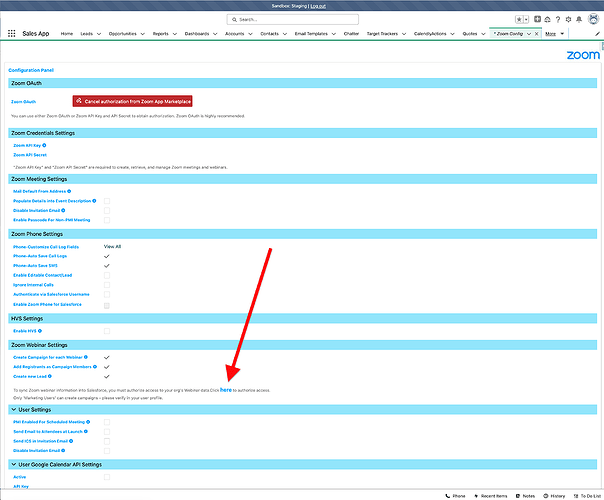This screenshot has width=604, height=500.
Task: Toggle Send ICS in Invitation Email checkbox
Action: click(x=107, y=441)
